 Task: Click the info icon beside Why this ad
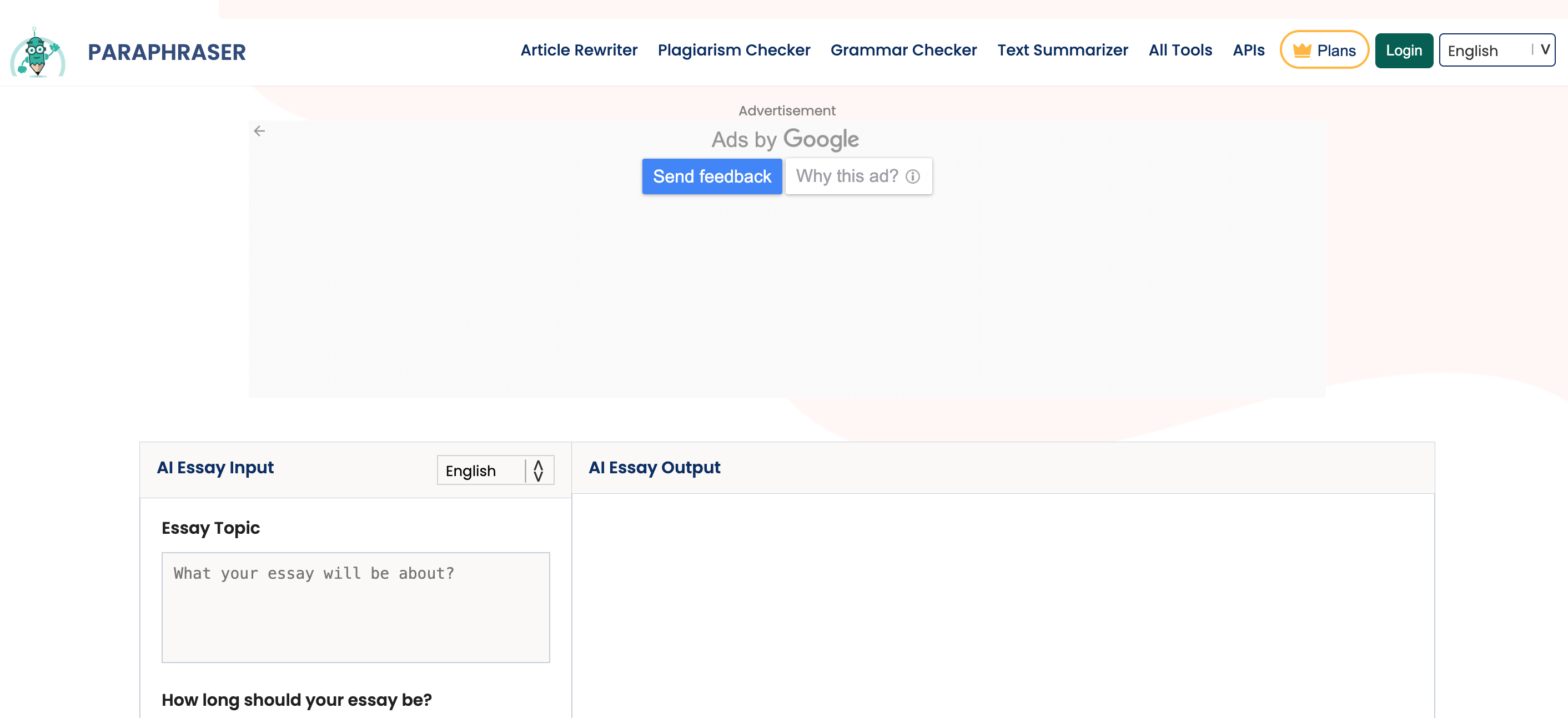pyautogui.click(x=912, y=176)
